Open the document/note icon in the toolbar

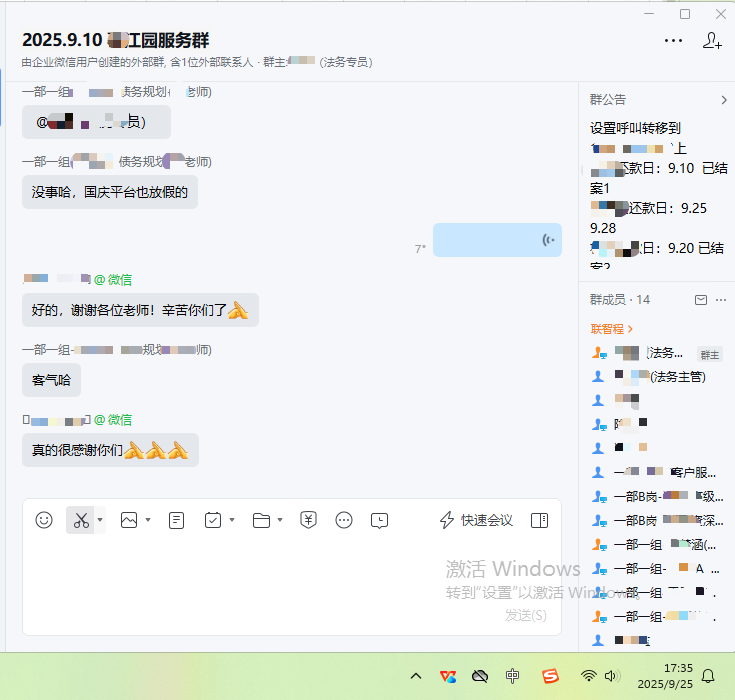click(176, 520)
